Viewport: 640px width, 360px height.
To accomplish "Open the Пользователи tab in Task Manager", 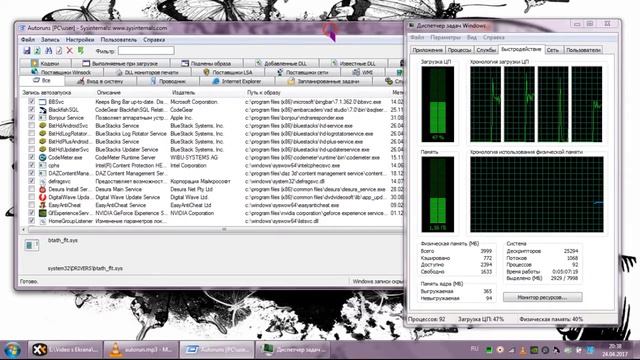I will [x=583, y=50].
